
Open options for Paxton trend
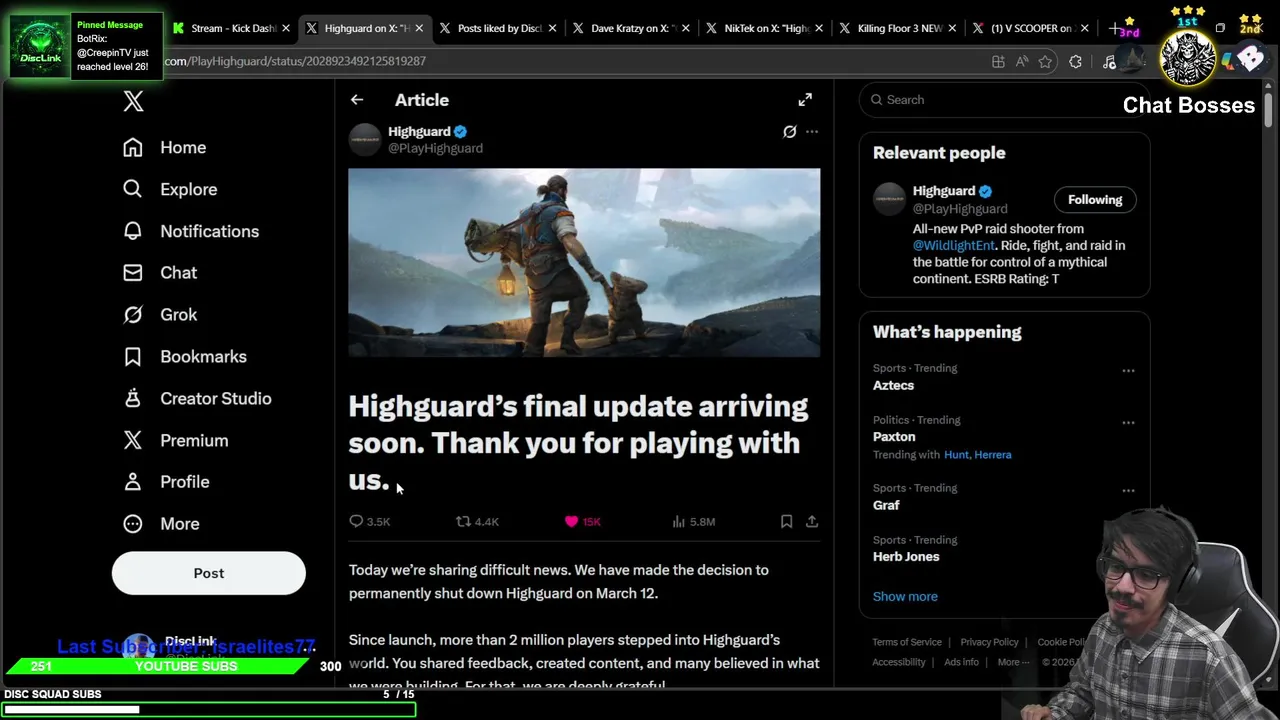tap(1128, 422)
